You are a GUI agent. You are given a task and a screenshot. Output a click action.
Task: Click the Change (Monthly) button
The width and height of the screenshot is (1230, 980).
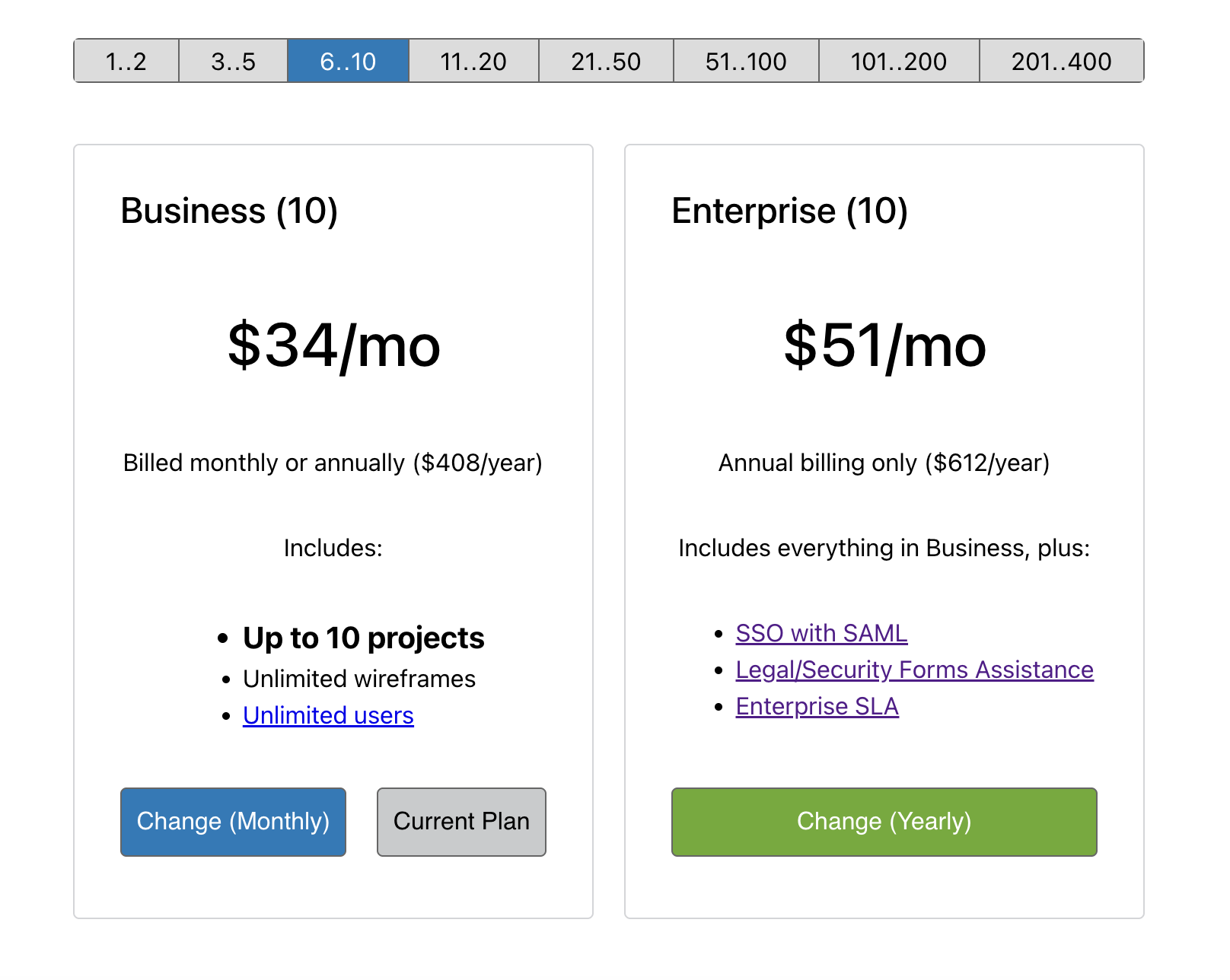point(233,822)
